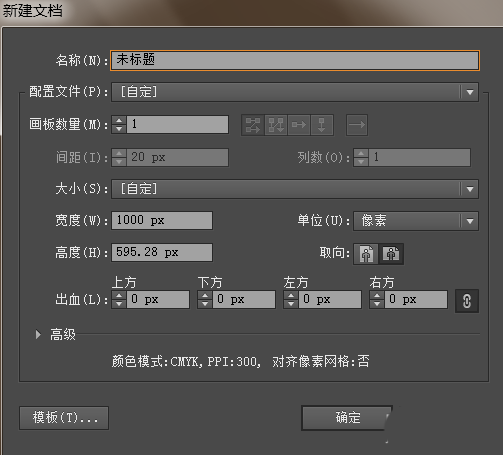503x455 pixels.
Task: Click the 画板数量 artboard count field
Action: pos(177,125)
